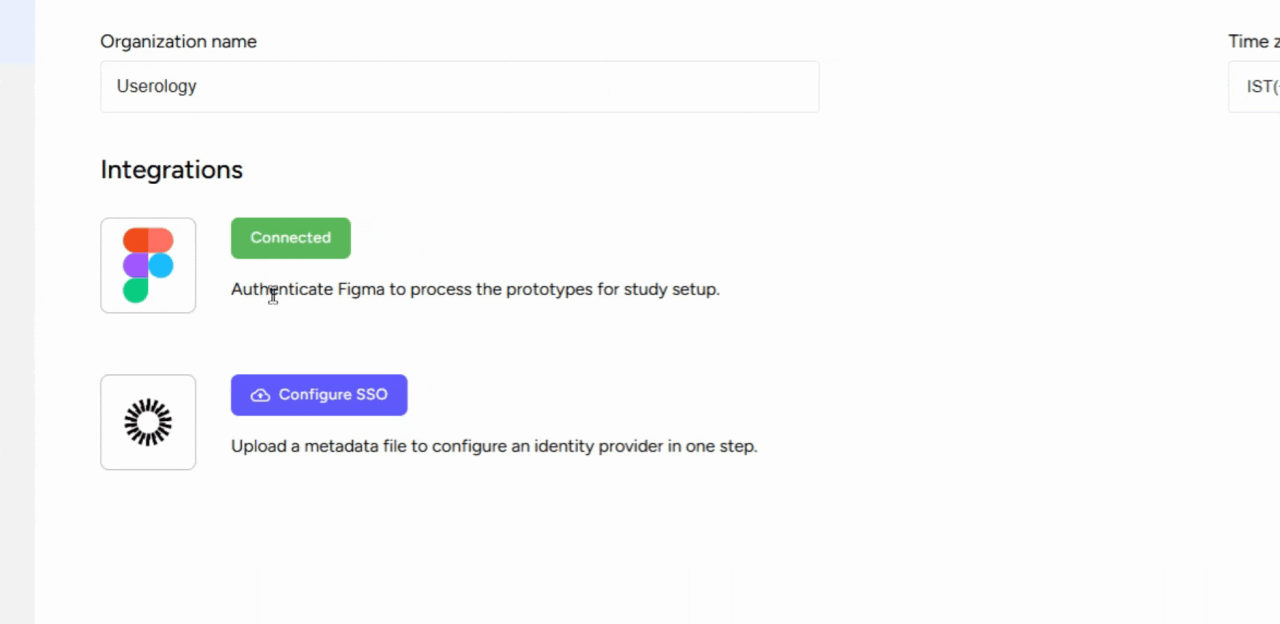Viewport: 1280px width, 624px height.
Task: Click the Upload a metadata file description
Action: coord(494,446)
